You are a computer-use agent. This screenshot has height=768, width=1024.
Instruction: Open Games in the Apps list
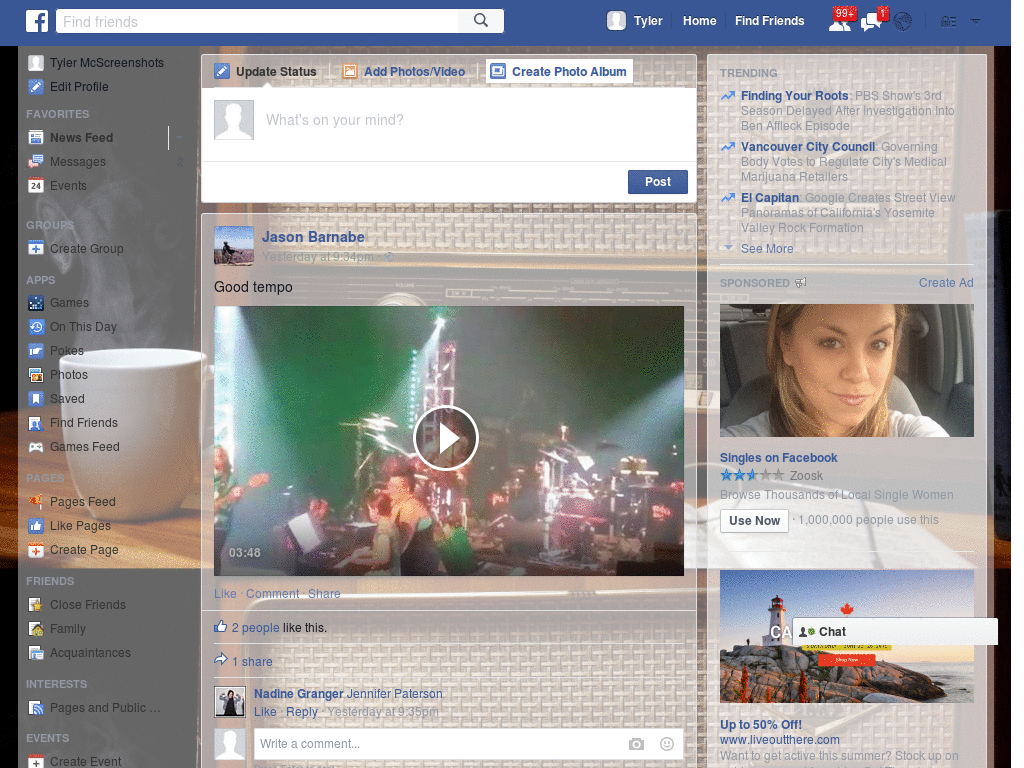58,303
